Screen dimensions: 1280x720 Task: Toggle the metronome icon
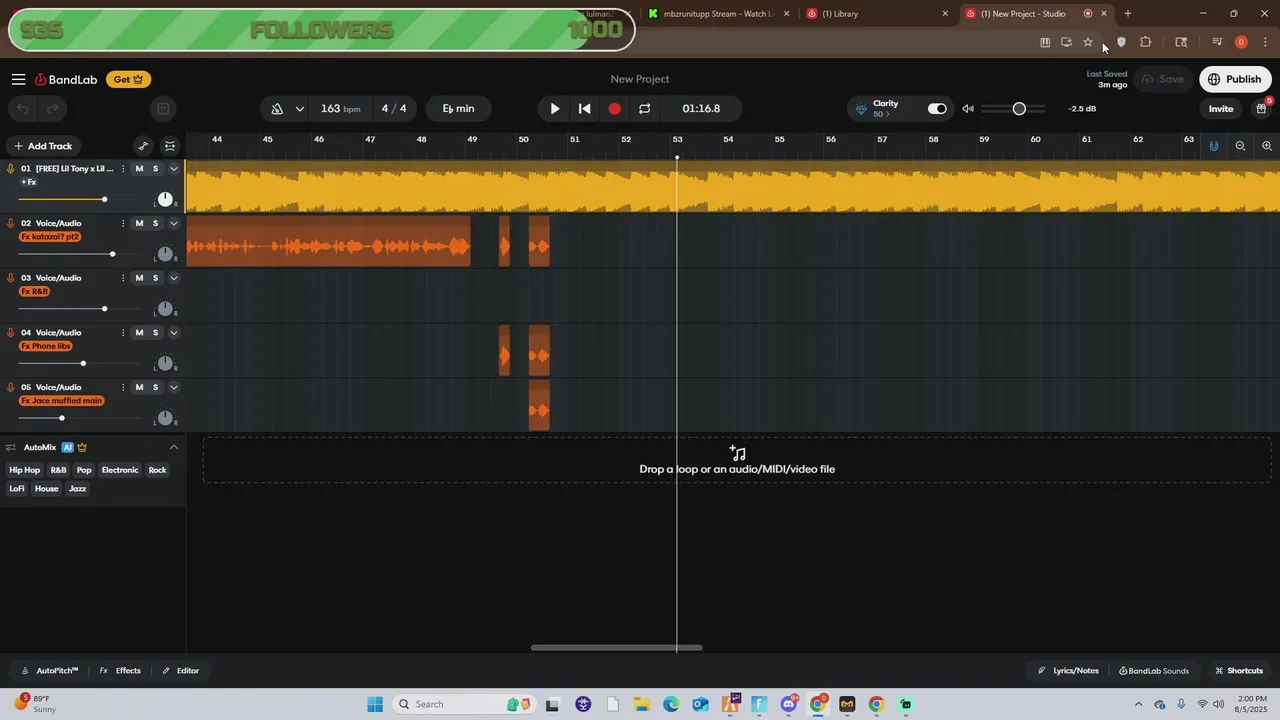[277, 109]
